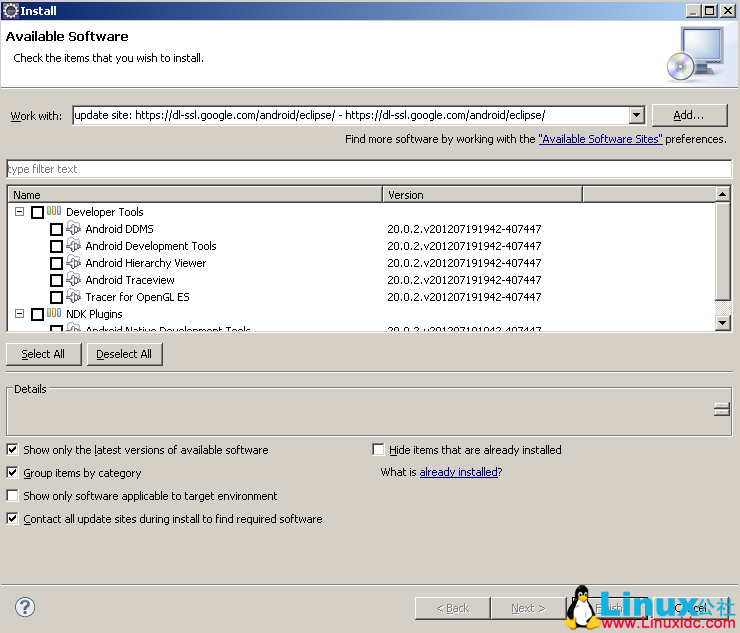Click the Android Development Tools plugin icon
The image size is (740, 633).
point(74,246)
